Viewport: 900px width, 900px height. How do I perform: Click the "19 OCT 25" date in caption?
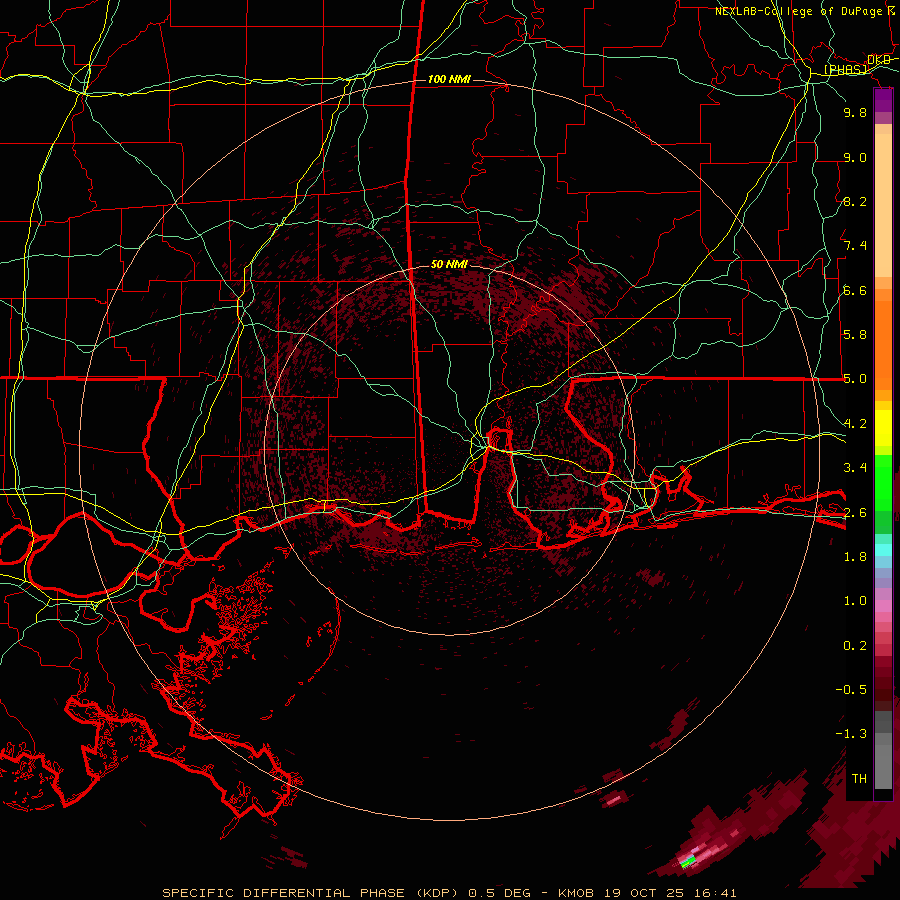coord(644,893)
